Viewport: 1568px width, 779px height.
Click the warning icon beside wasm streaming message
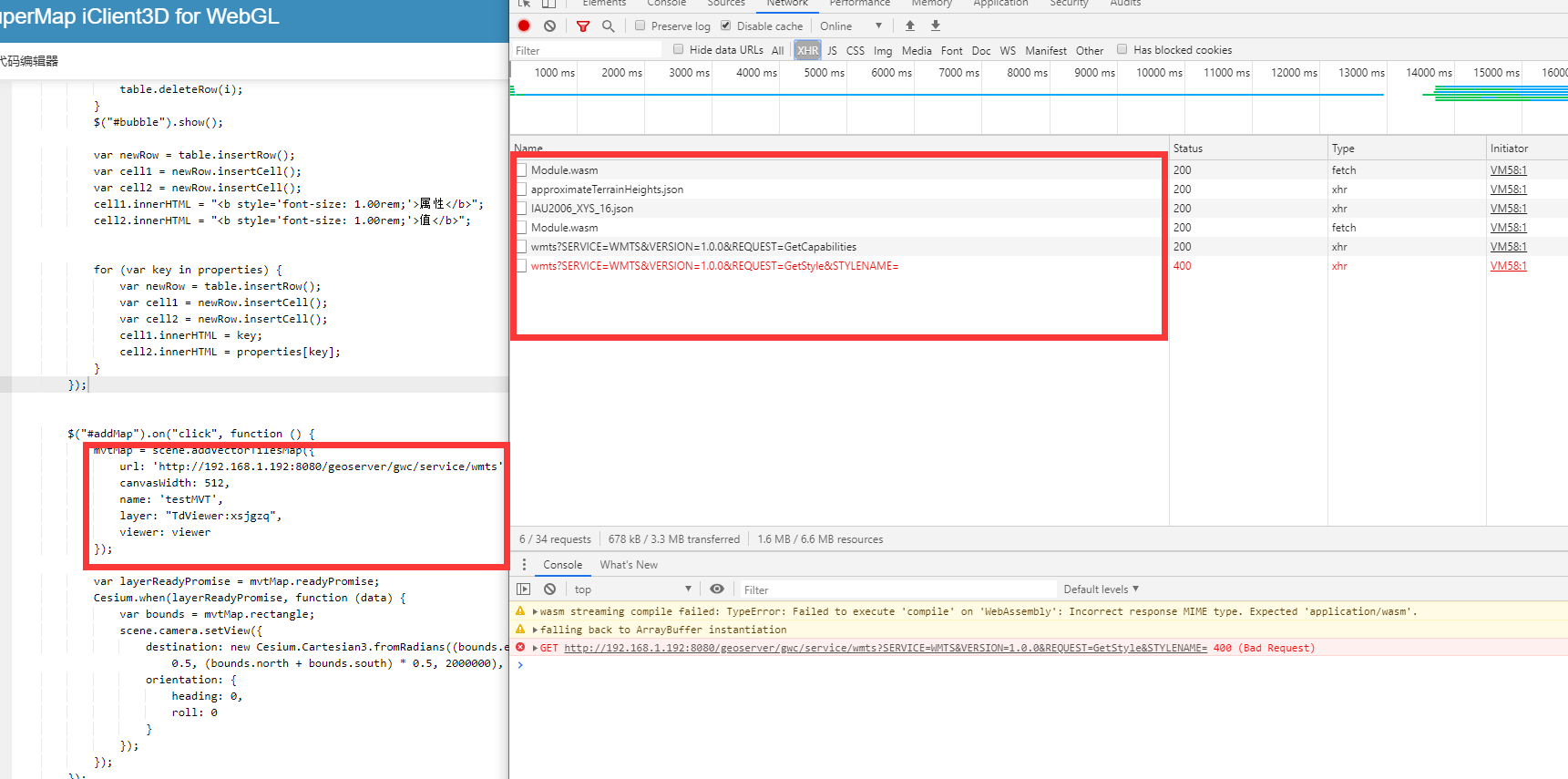(520, 611)
